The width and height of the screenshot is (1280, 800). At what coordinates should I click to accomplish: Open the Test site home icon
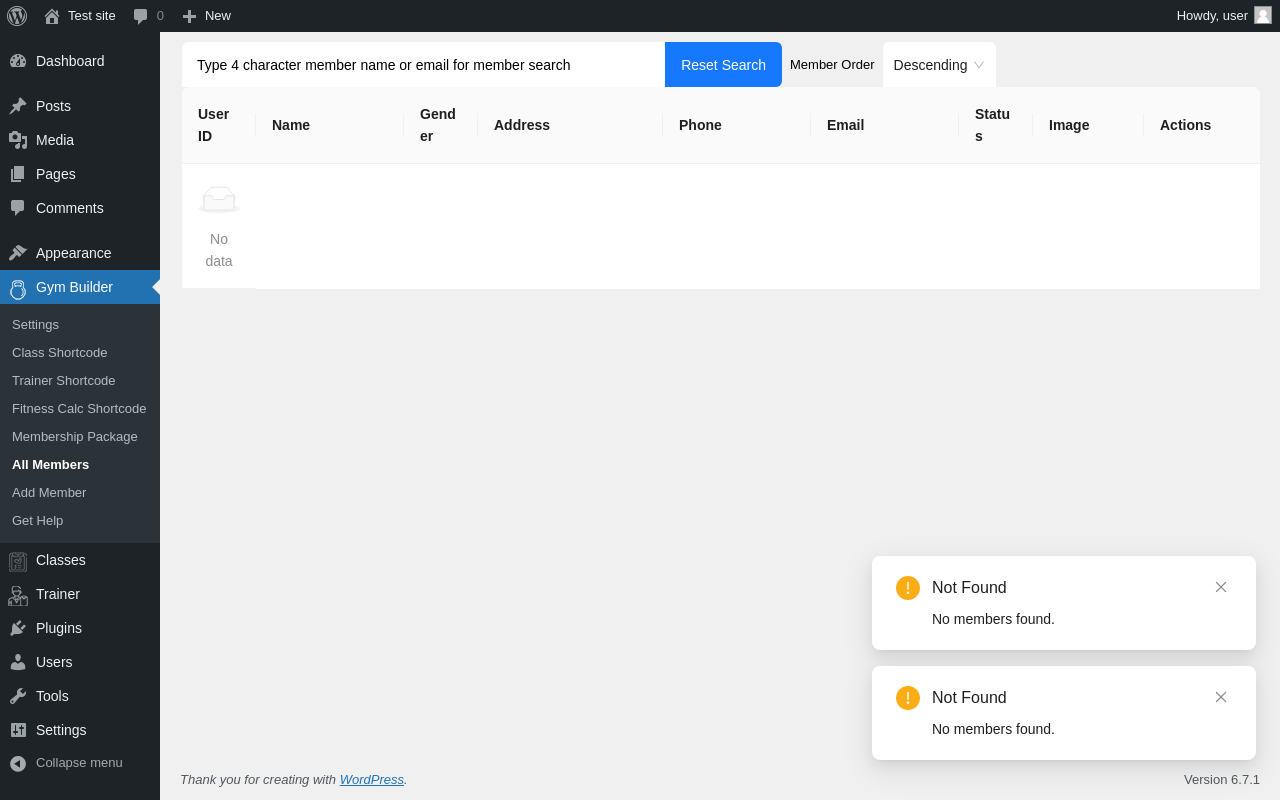(x=52, y=16)
